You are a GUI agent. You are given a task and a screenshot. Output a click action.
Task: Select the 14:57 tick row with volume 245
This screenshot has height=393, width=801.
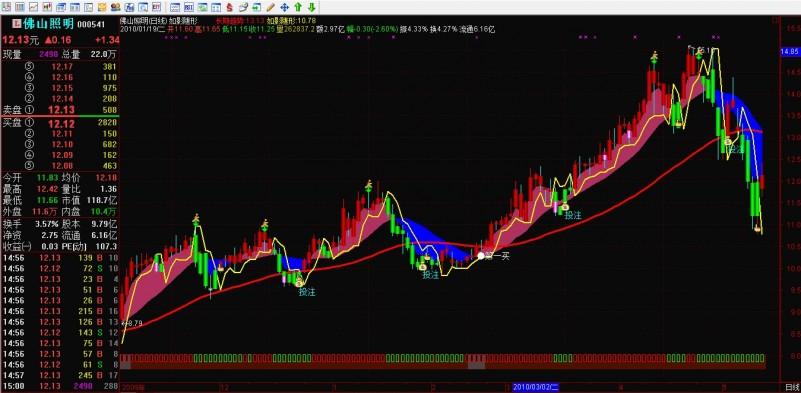(x=60, y=376)
